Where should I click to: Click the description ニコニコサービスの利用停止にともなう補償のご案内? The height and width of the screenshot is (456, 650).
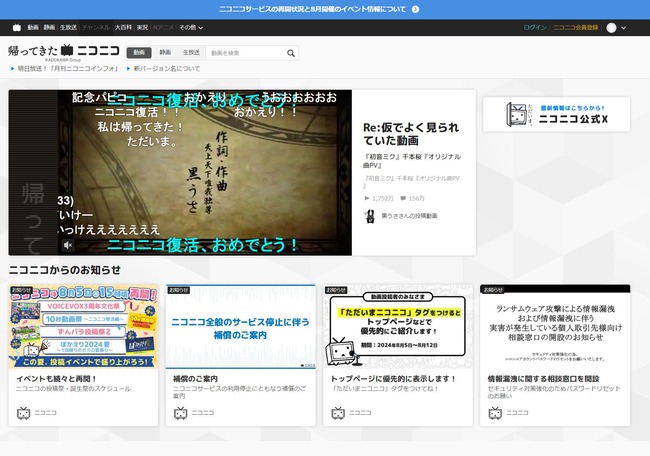tap(240, 392)
